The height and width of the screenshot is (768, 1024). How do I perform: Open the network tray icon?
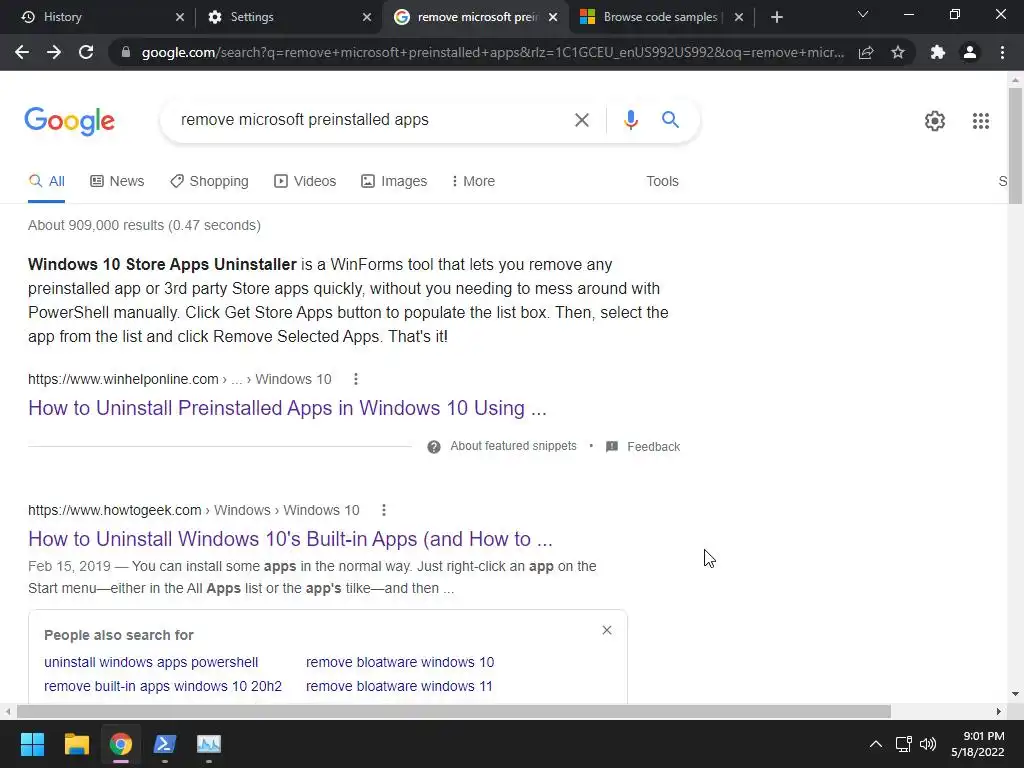[x=903, y=744]
